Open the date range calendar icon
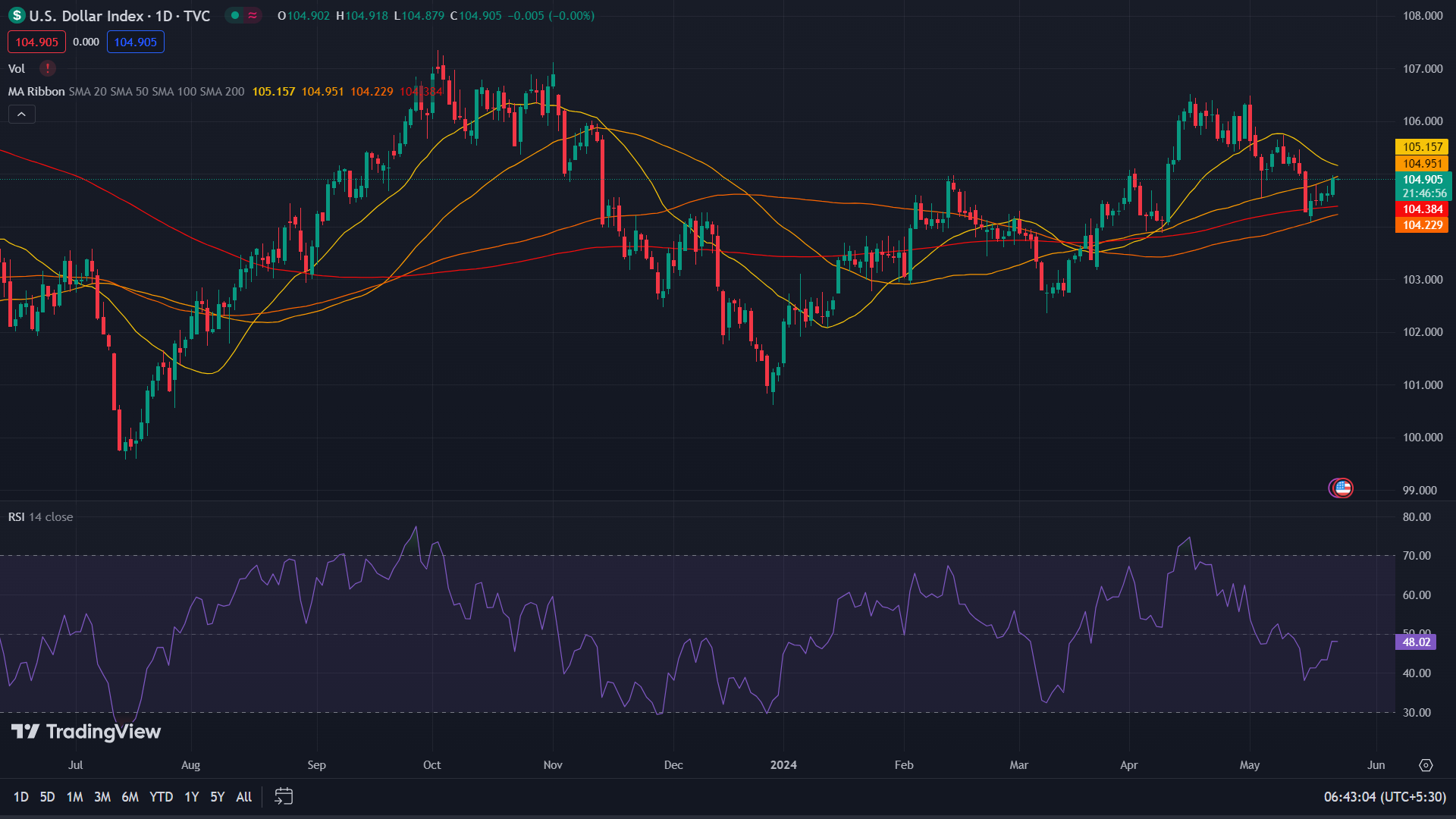This screenshot has height=819, width=1456. tap(284, 796)
